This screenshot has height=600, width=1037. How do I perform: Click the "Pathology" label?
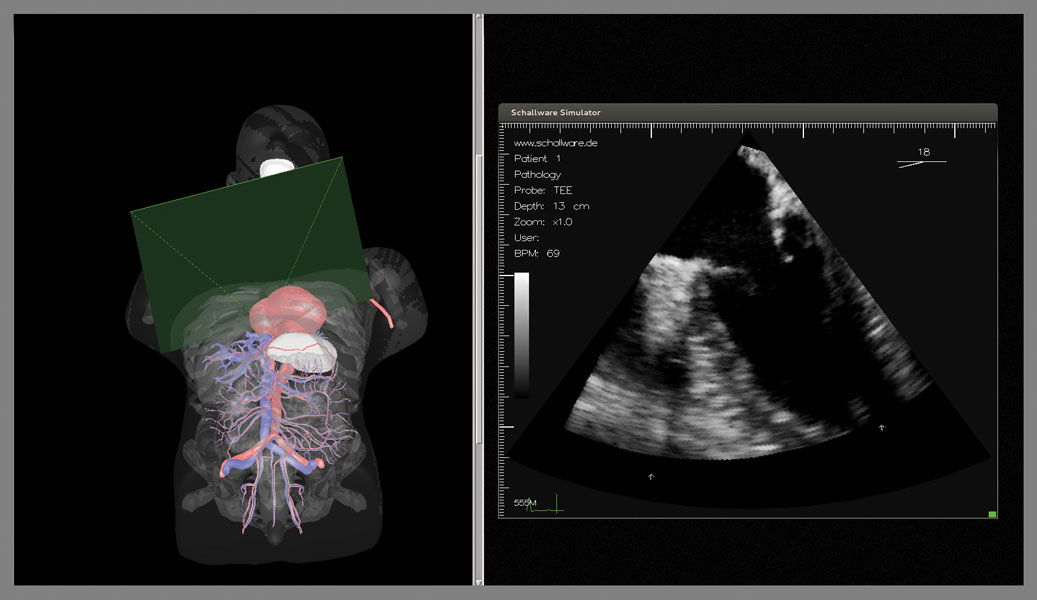click(x=537, y=175)
